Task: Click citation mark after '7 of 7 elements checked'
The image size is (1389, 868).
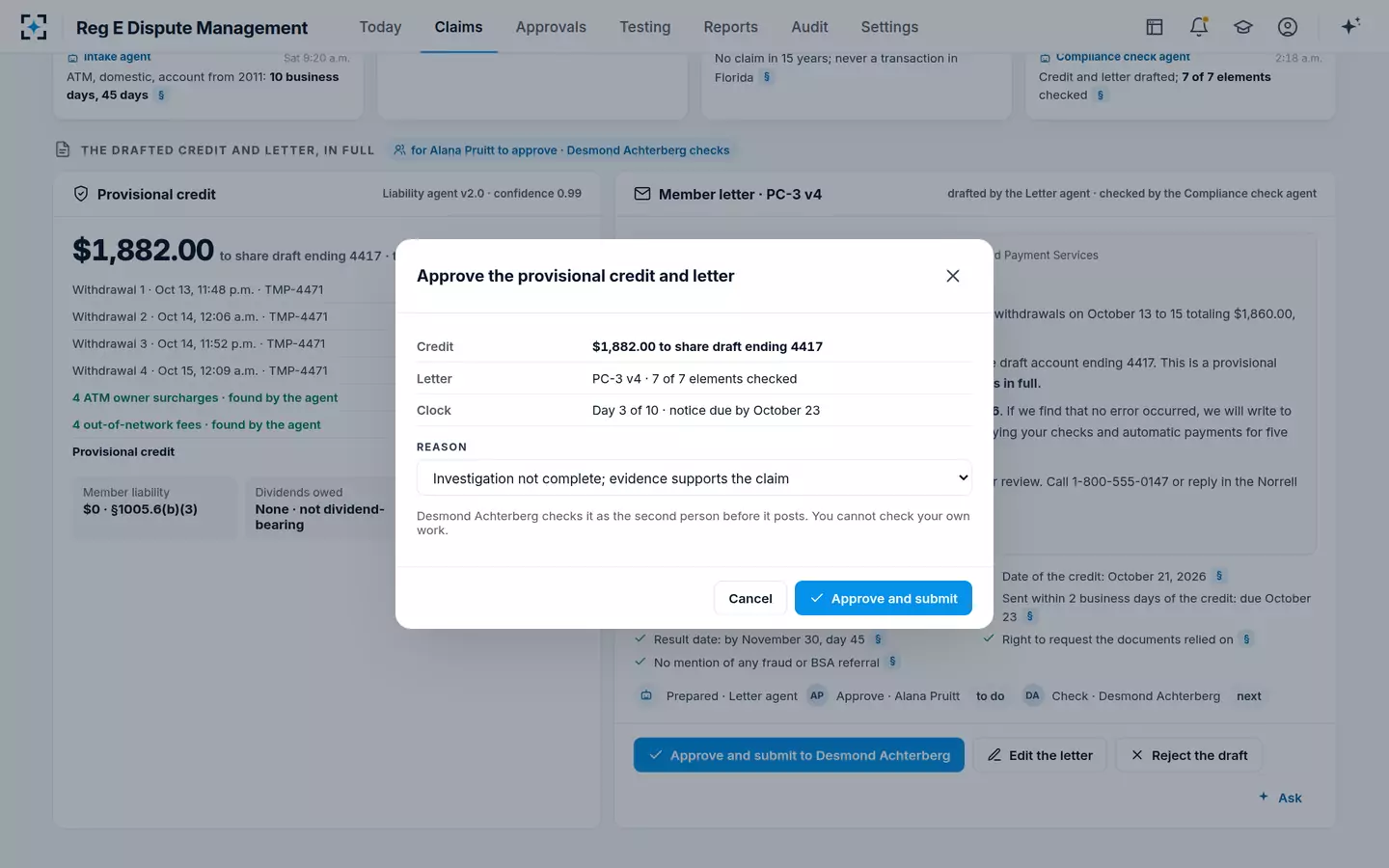Action: pos(1101,95)
